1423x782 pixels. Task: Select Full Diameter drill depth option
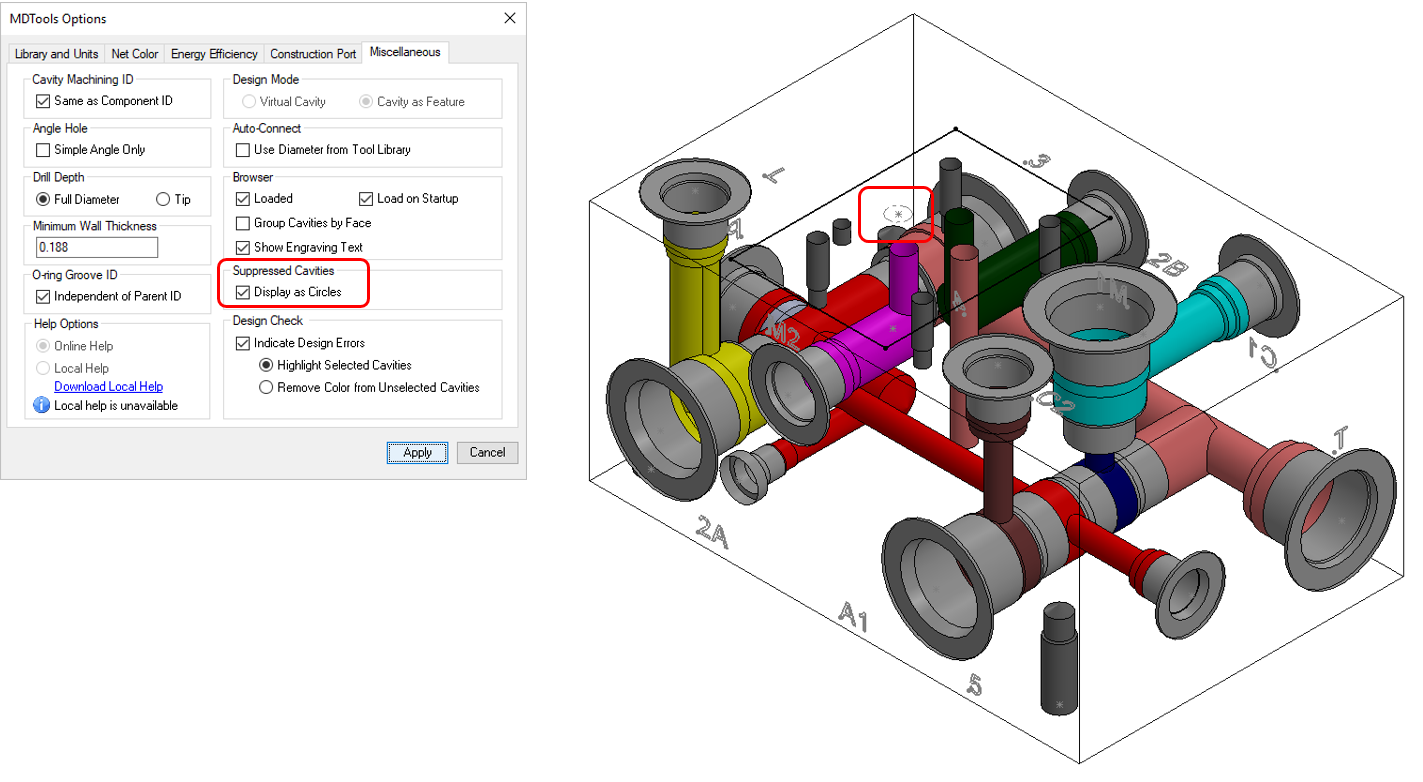43,199
